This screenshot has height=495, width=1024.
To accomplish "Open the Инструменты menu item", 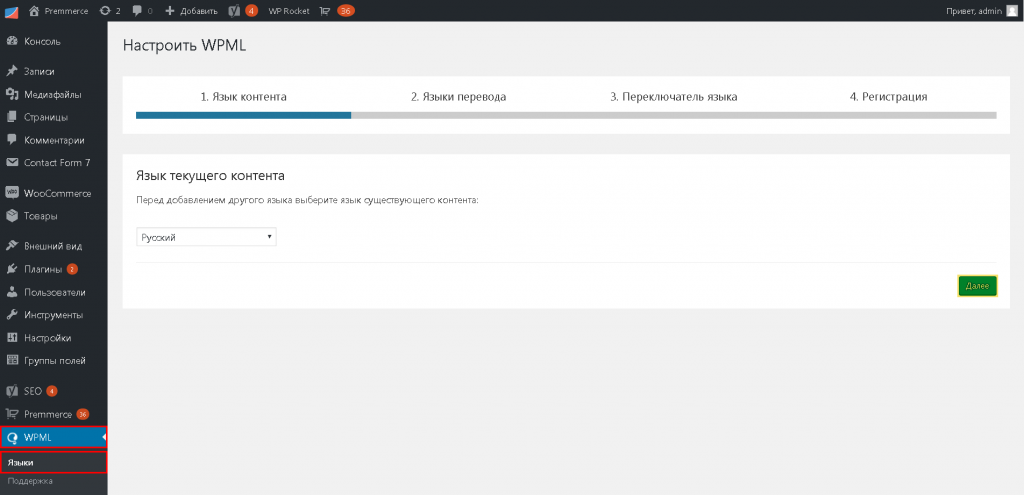I will pos(54,315).
